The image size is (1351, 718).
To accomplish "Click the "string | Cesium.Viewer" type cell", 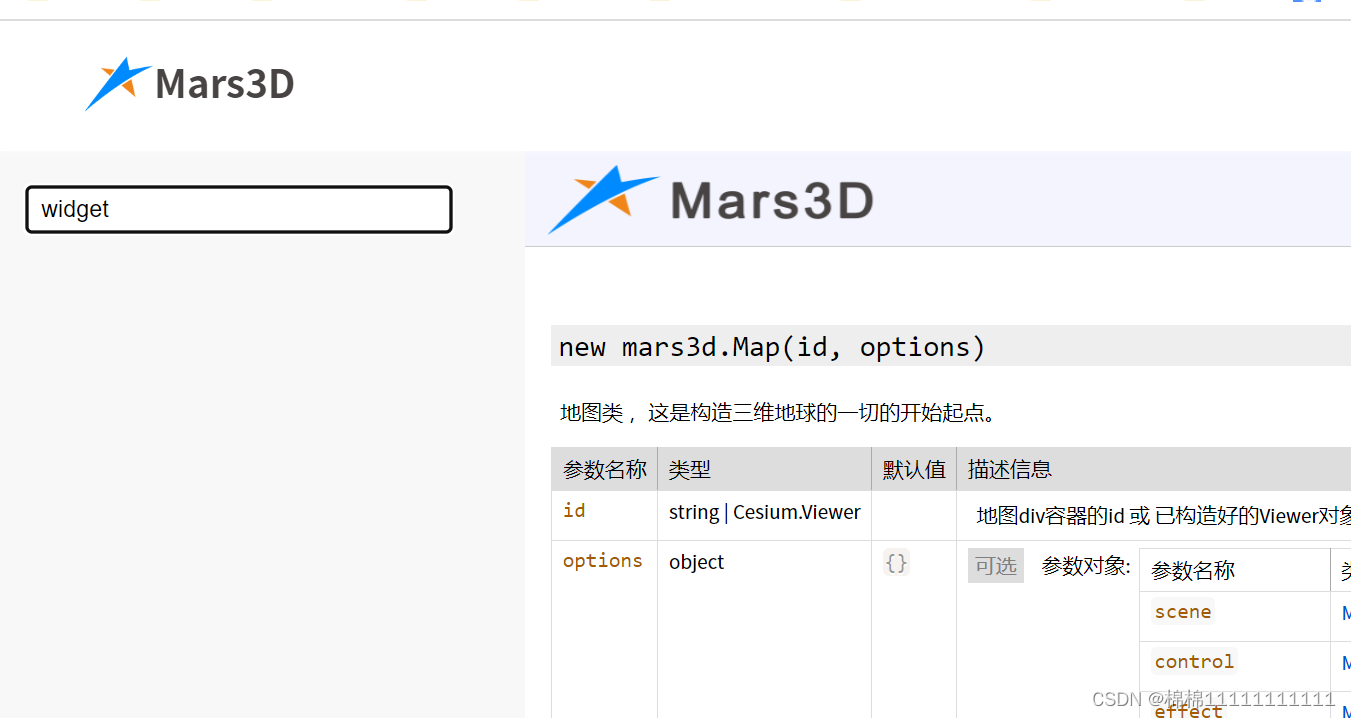I will point(765,512).
